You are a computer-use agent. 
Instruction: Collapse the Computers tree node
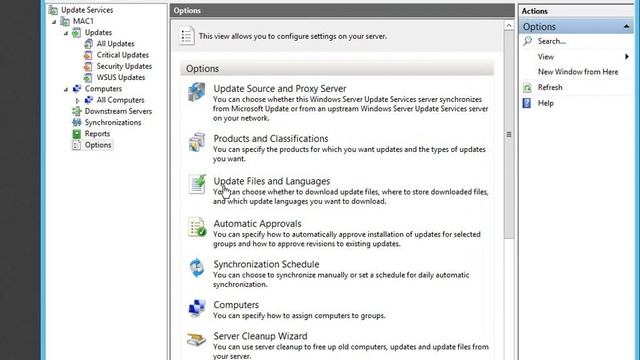pyautogui.click(x=66, y=89)
